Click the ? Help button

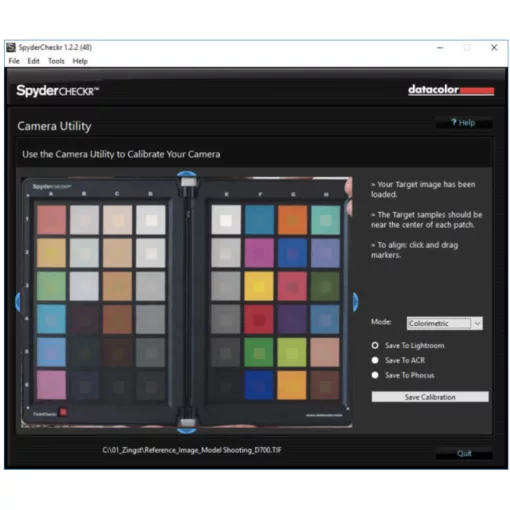[464, 123]
